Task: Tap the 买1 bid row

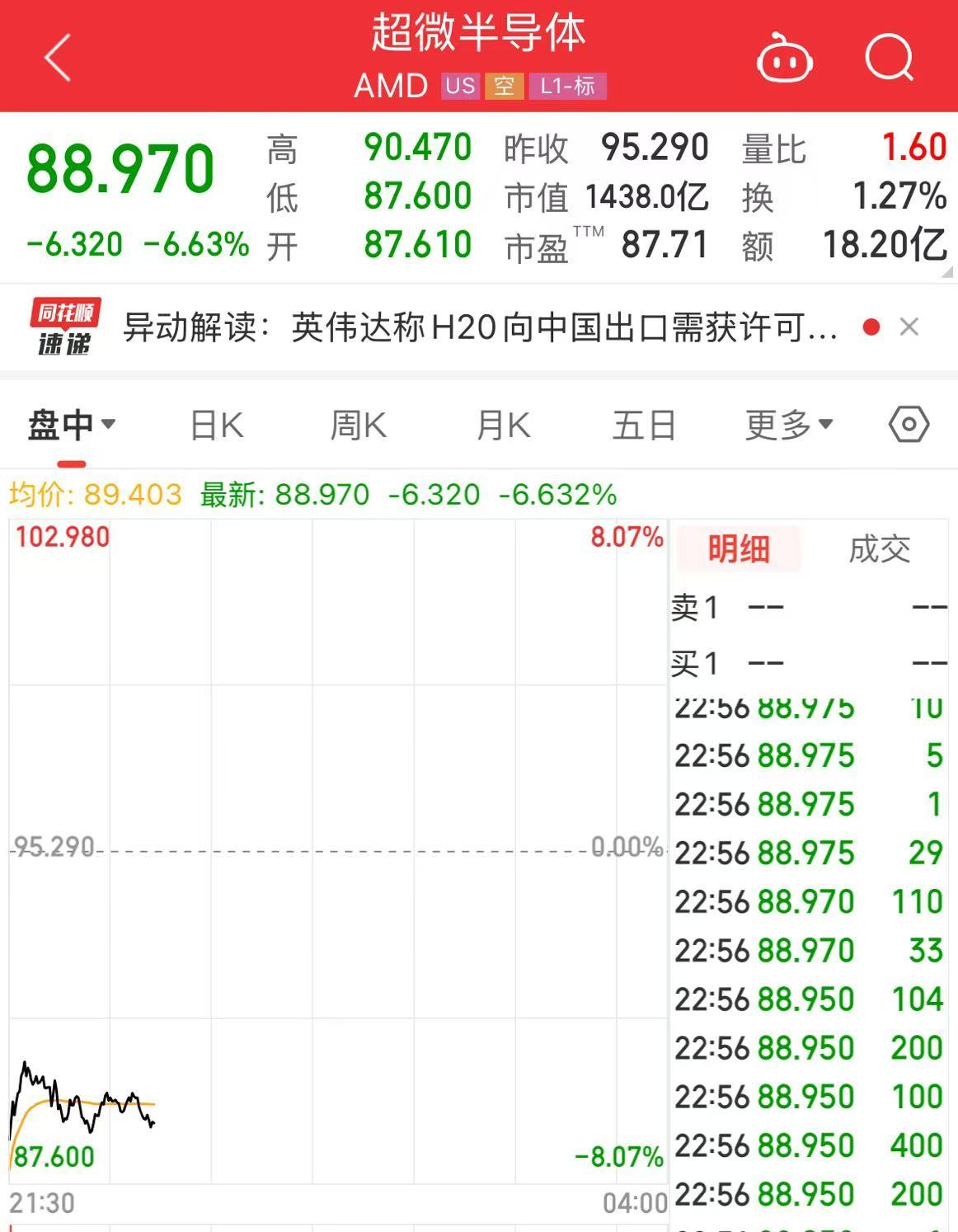Action: click(810, 663)
